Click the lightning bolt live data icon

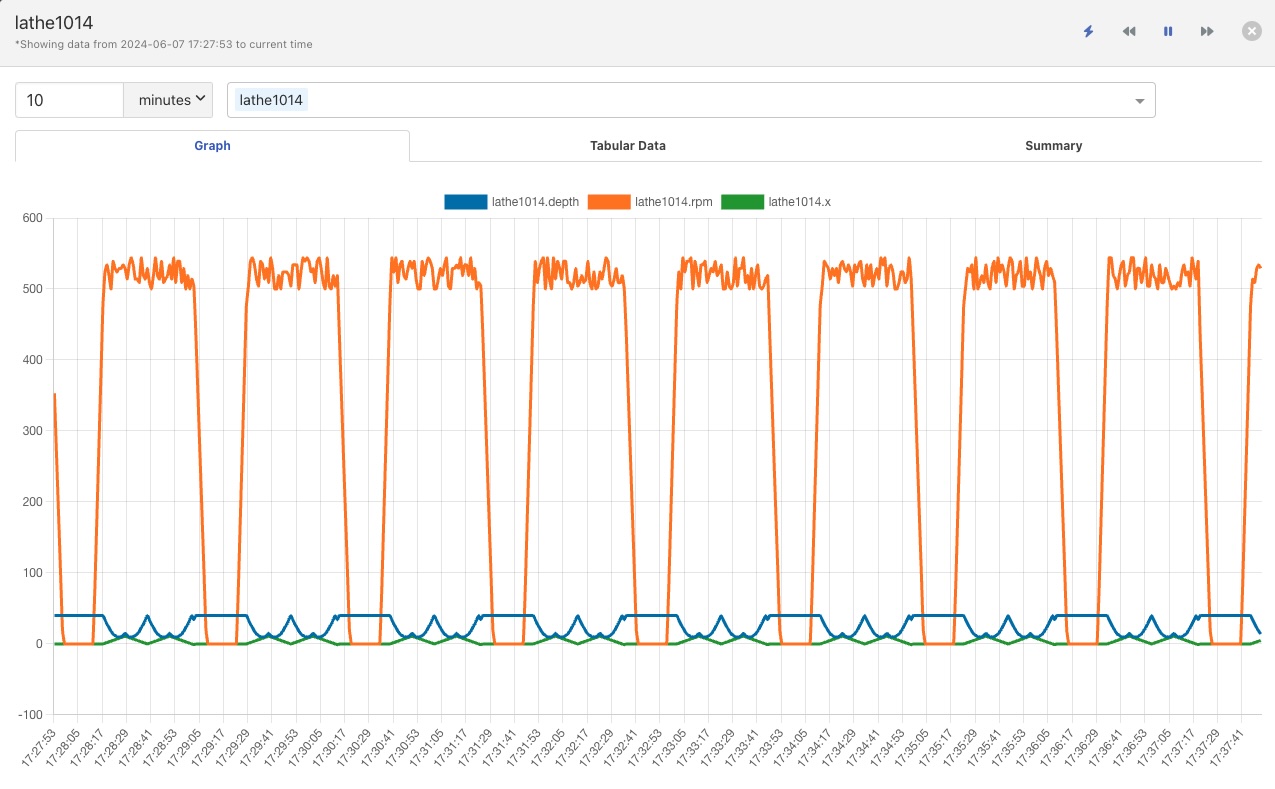pos(1088,32)
